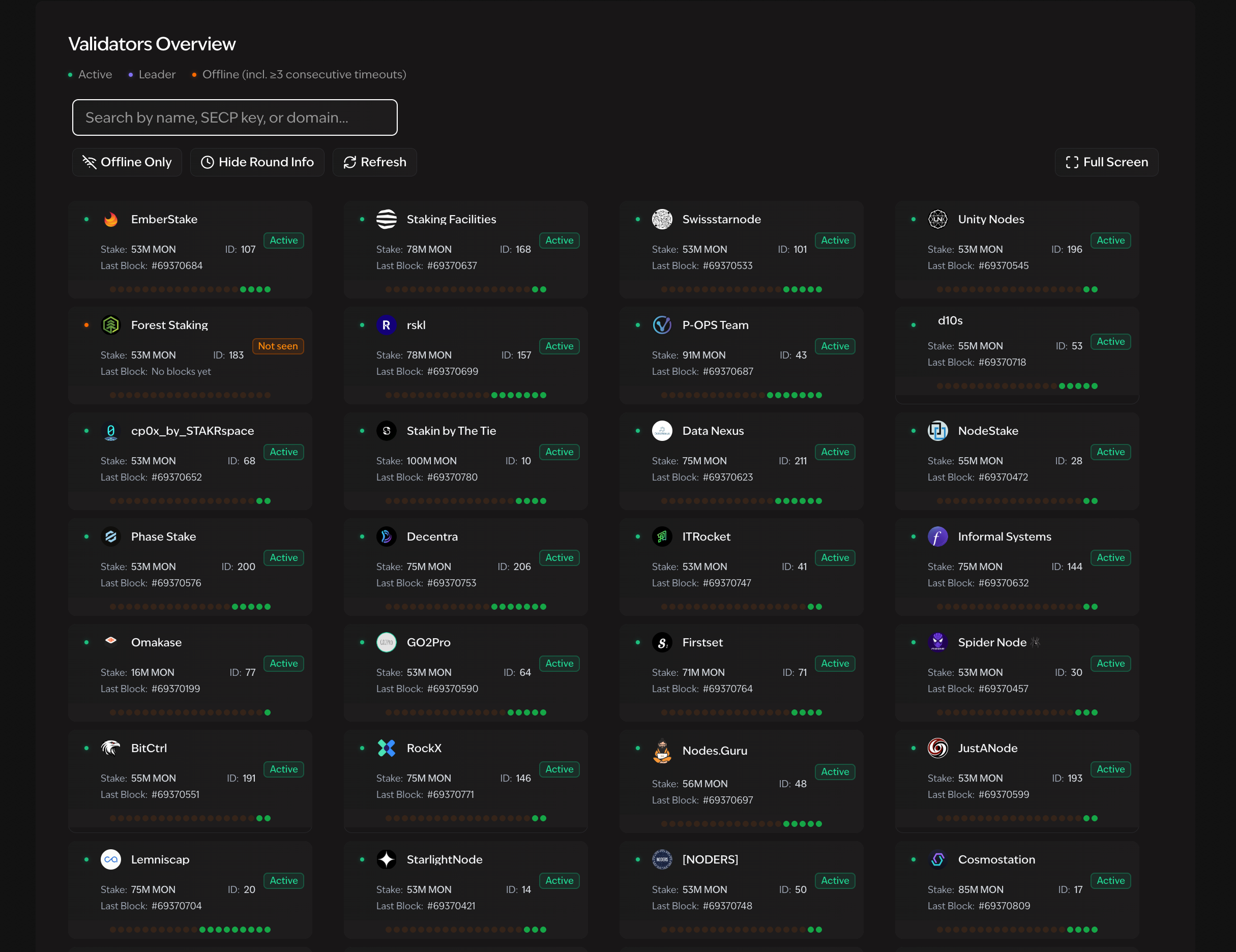1236x952 pixels.
Task: Focus the validator search field
Action: click(235, 117)
